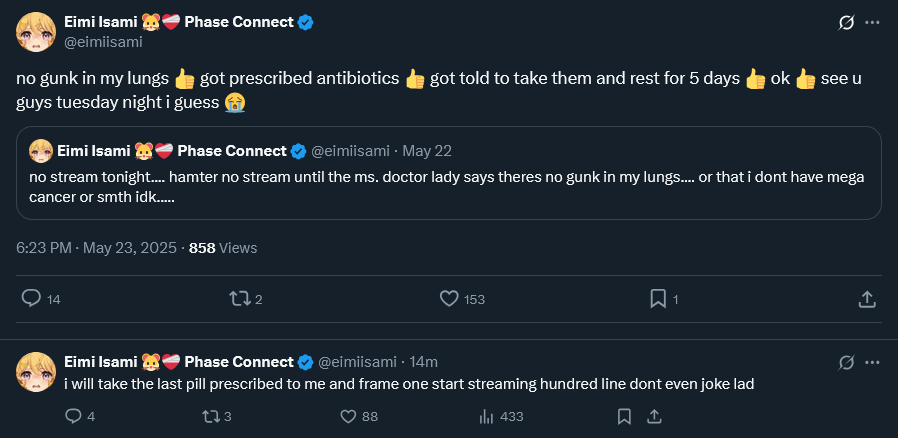Bookmark the main post
The height and width of the screenshot is (438, 898).
(658, 298)
